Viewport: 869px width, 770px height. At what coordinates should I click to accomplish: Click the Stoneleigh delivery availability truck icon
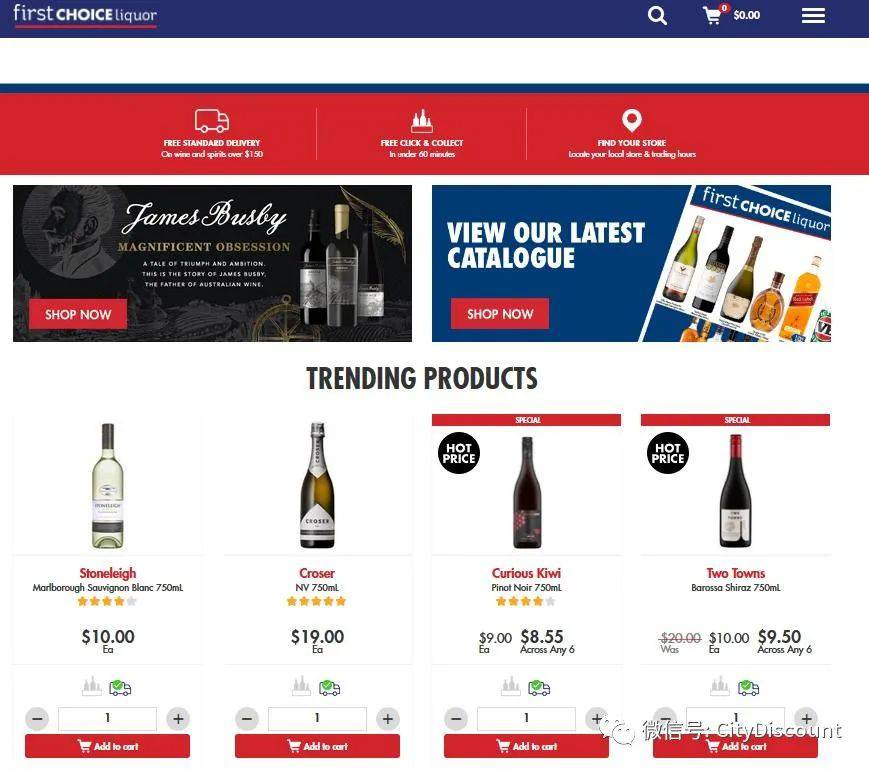click(x=120, y=688)
